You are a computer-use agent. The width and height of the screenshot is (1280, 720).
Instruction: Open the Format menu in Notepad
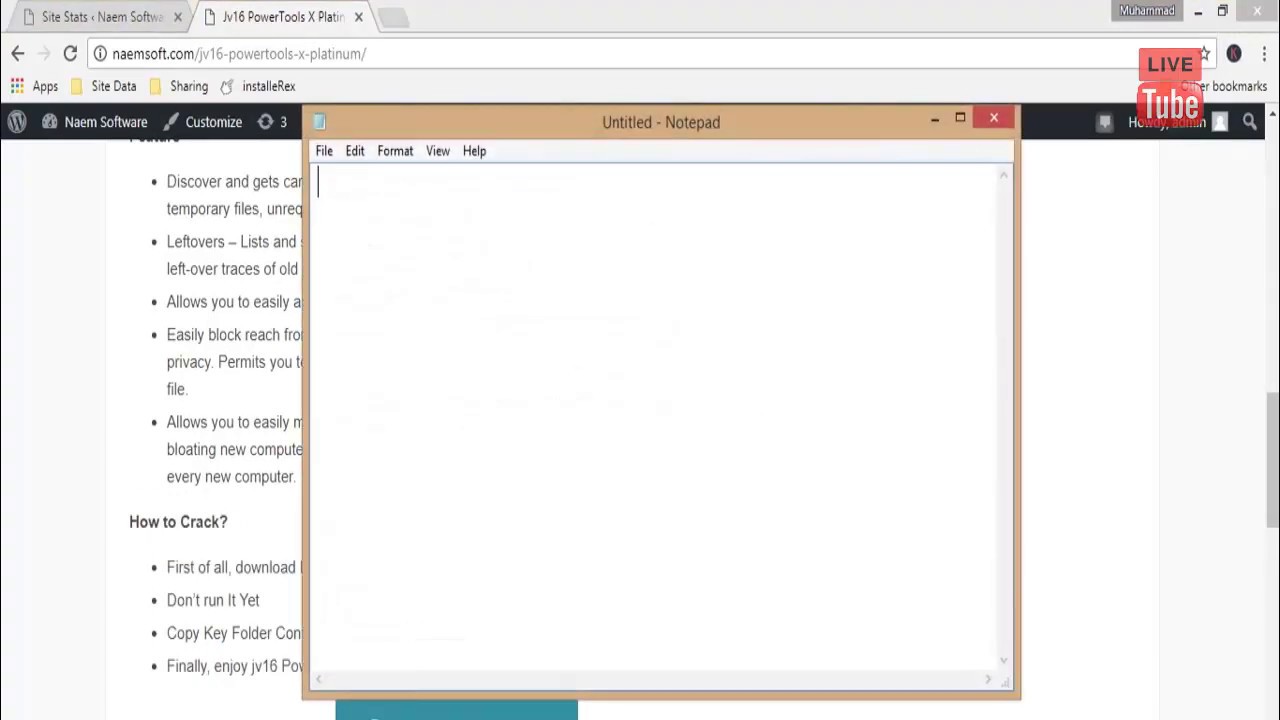tap(395, 151)
